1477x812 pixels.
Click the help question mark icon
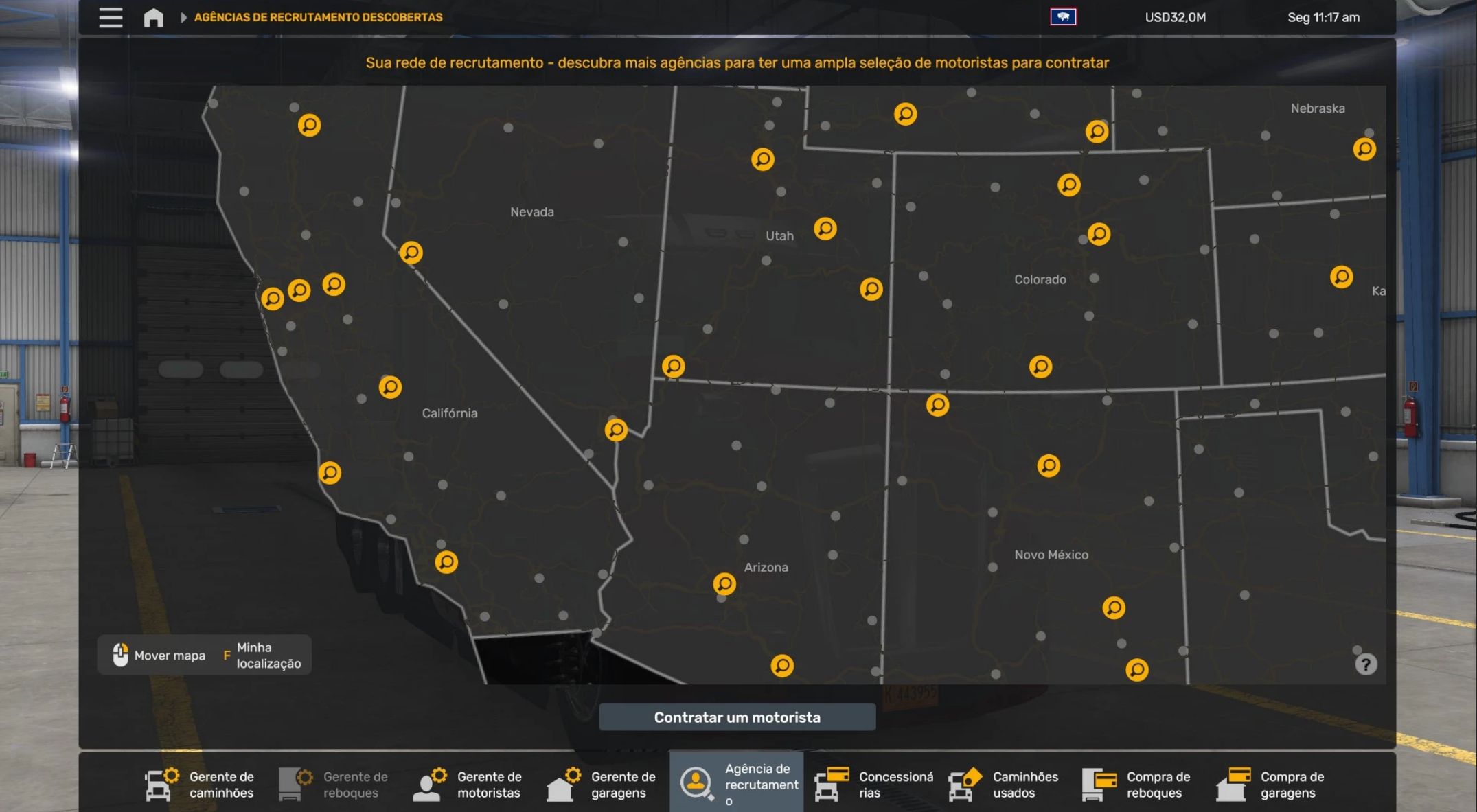tap(1366, 664)
